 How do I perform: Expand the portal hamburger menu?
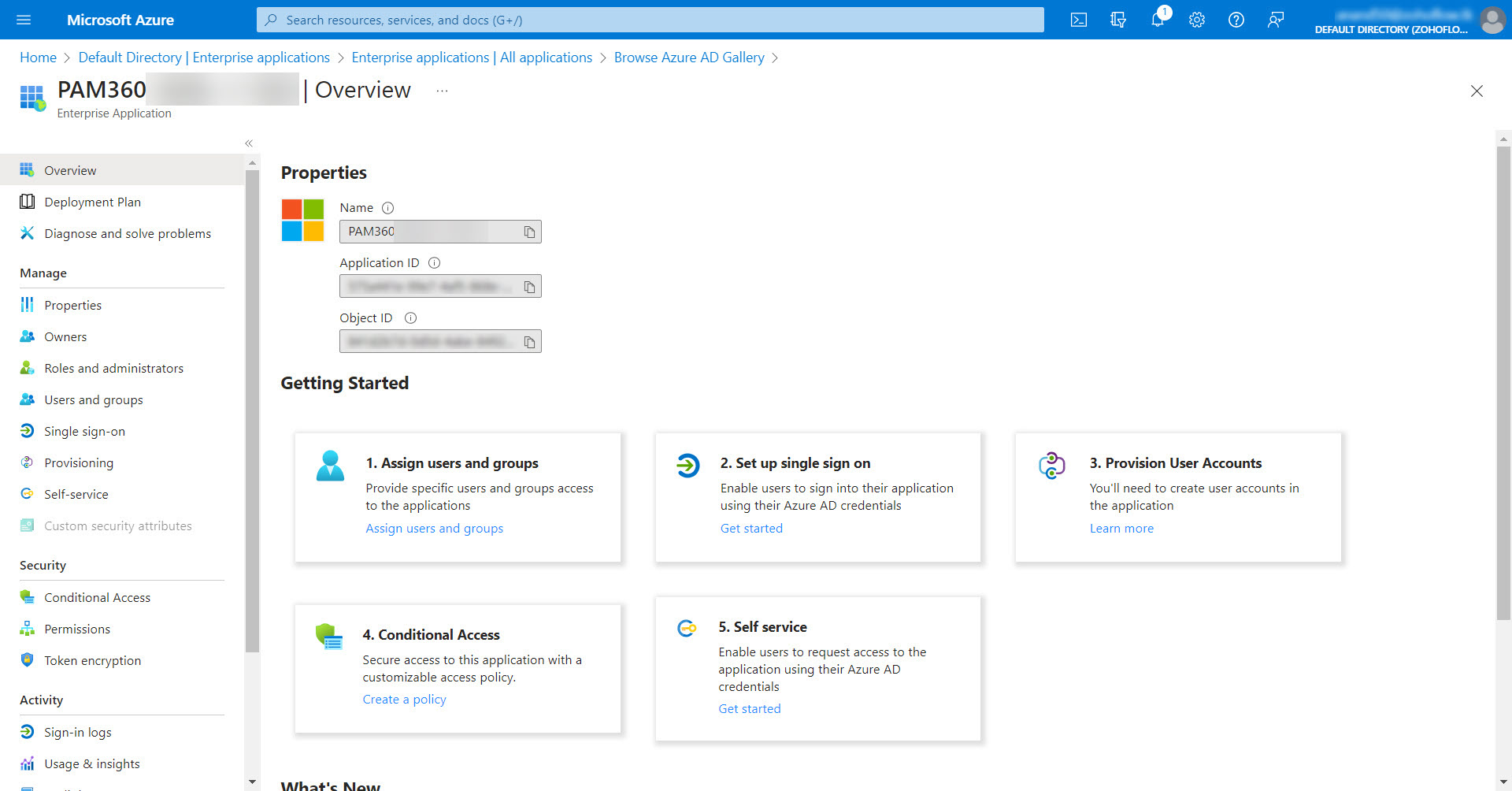[24, 20]
